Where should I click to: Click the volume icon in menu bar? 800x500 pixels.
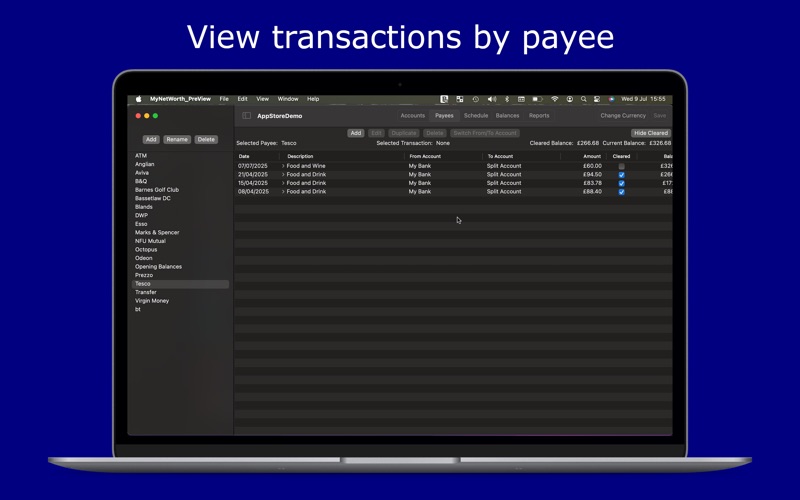point(491,99)
